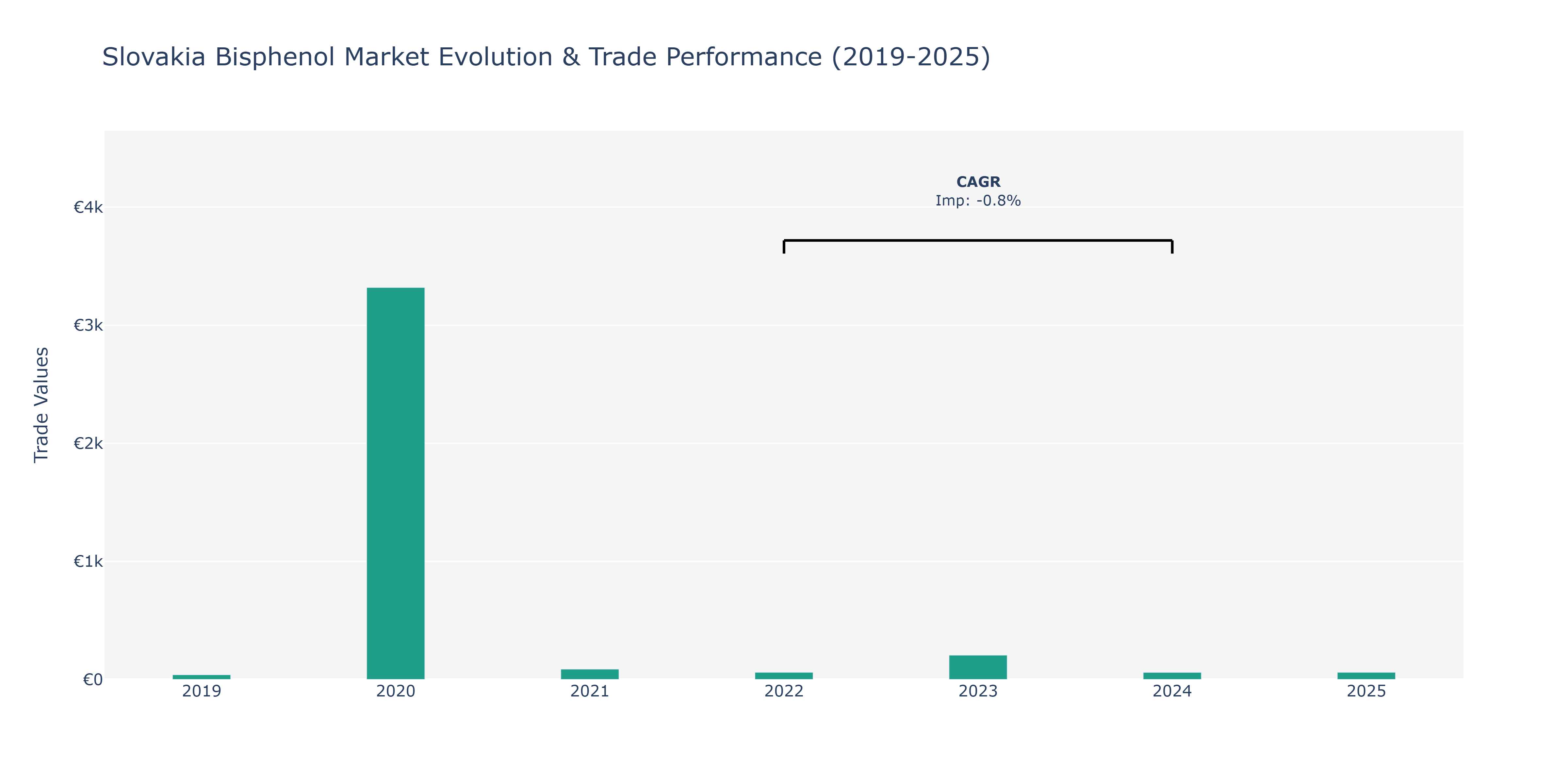This screenshot has width=1568, height=784.
Task: Click the 2021 bar in the chart
Action: click(590, 674)
